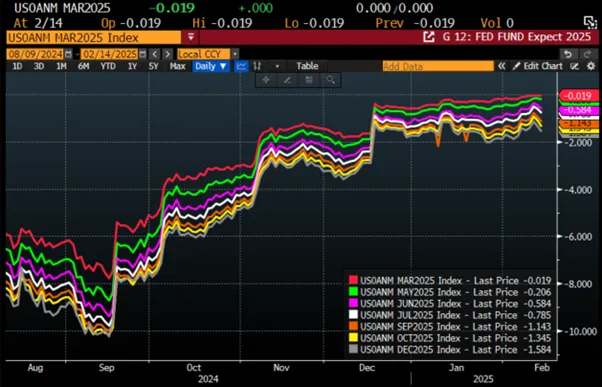Click the magenta JUN2025 legend swatch
Viewport: 602px width, 387px height.
point(353,303)
